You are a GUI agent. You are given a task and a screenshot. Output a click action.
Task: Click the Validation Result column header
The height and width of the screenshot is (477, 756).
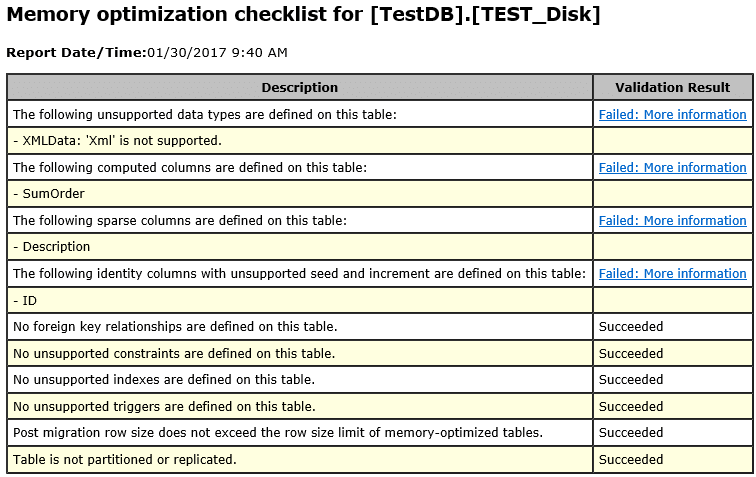tap(672, 88)
